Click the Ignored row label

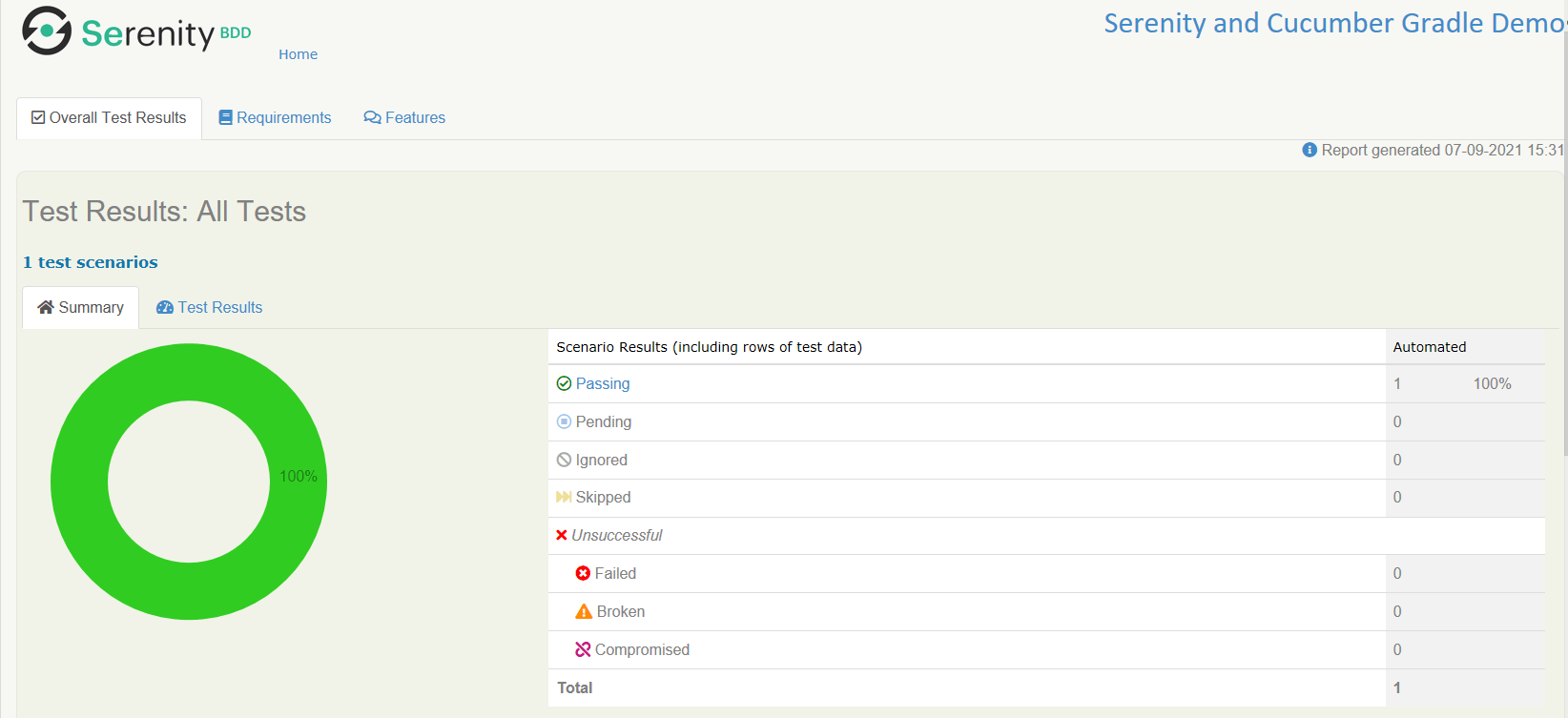click(602, 460)
